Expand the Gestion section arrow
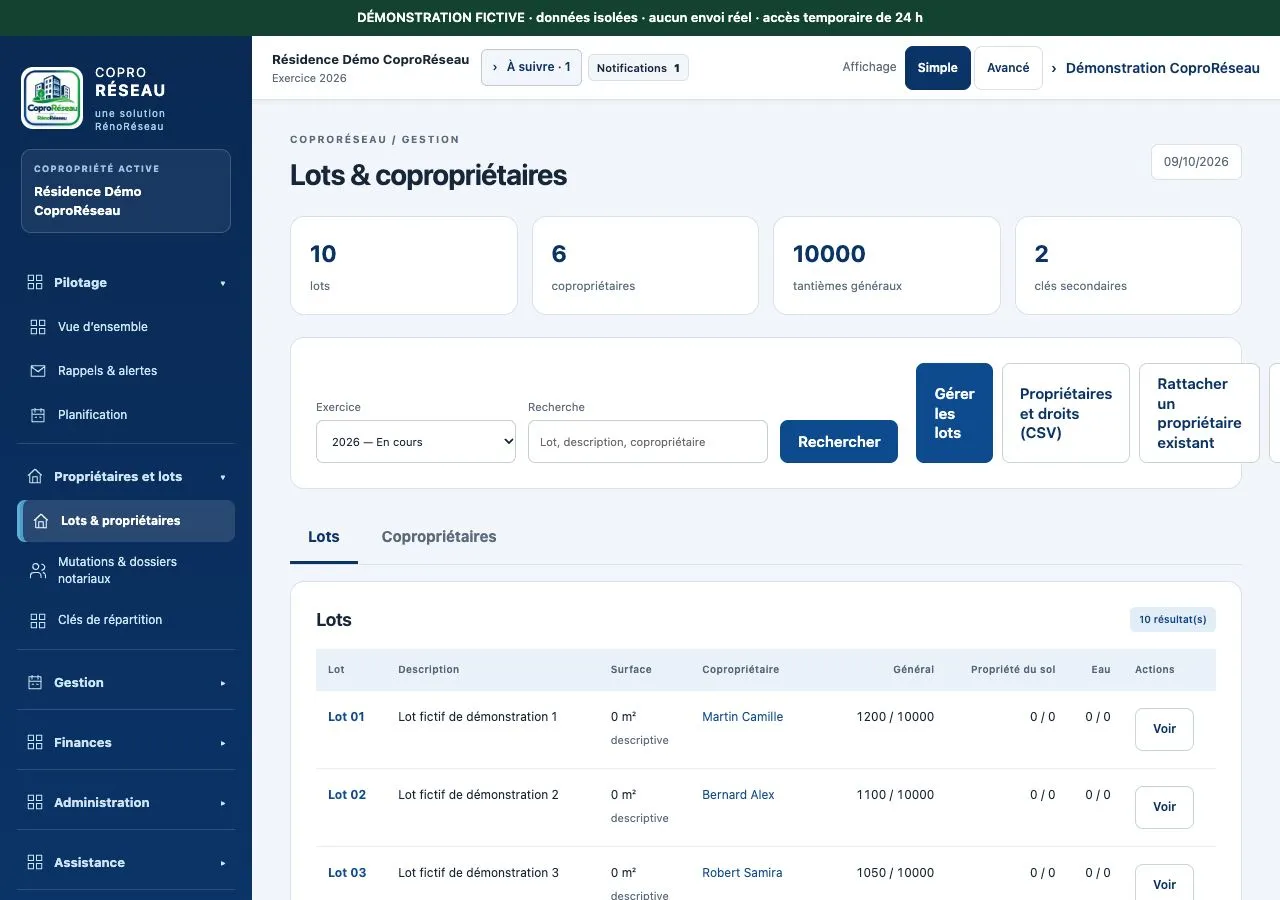Image resolution: width=1280 pixels, height=900 pixels. [223, 683]
